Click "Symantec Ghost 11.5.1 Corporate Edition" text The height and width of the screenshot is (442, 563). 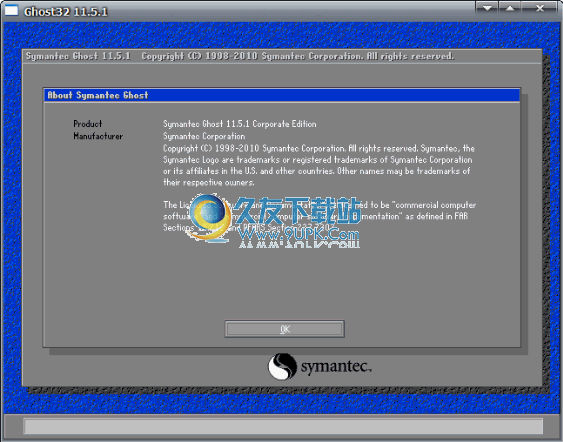pyautogui.click(x=239, y=124)
